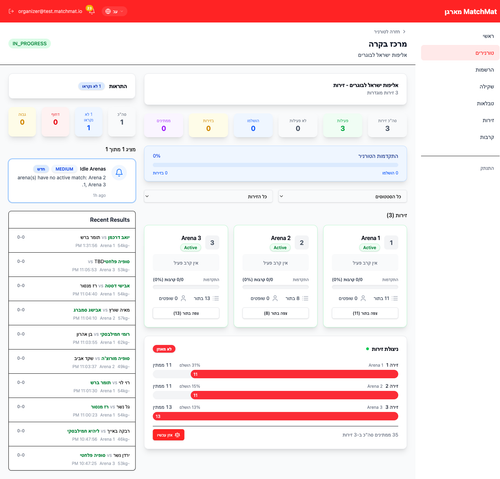500x479 pixels.
Task: Click the bell icon in Idle Arenas alert
Action: (119, 173)
